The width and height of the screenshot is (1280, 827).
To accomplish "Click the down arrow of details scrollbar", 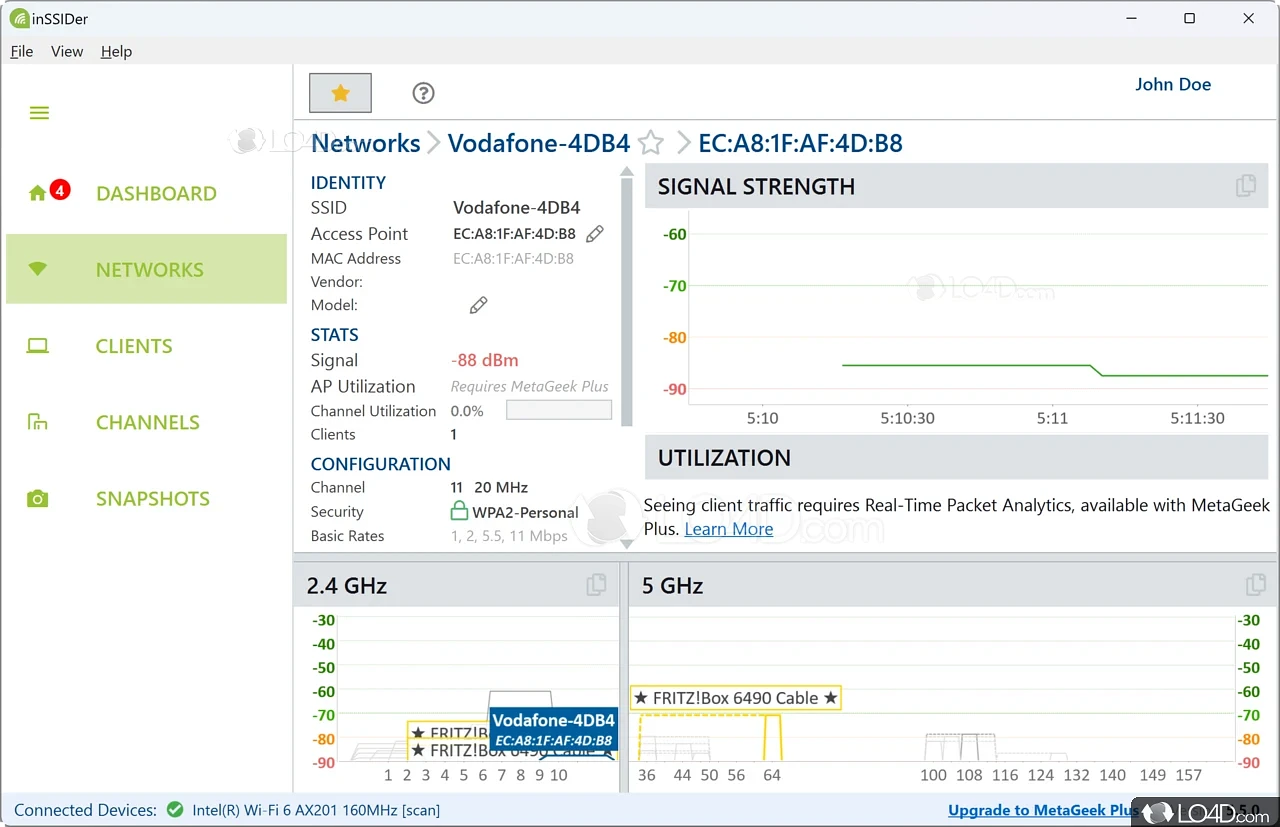I will click(x=627, y=544).
